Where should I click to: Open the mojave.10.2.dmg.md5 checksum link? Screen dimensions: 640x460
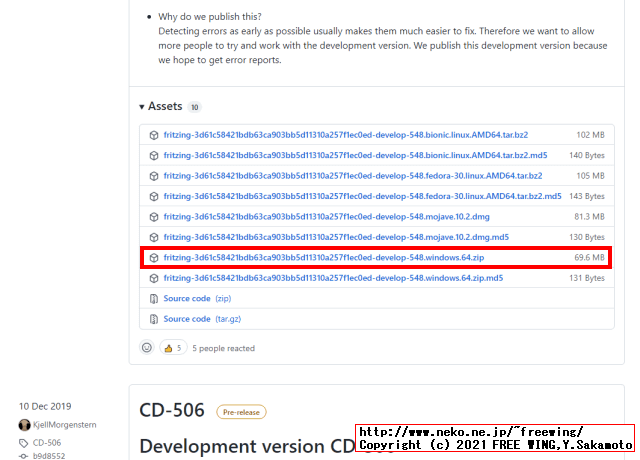[336, 237]
